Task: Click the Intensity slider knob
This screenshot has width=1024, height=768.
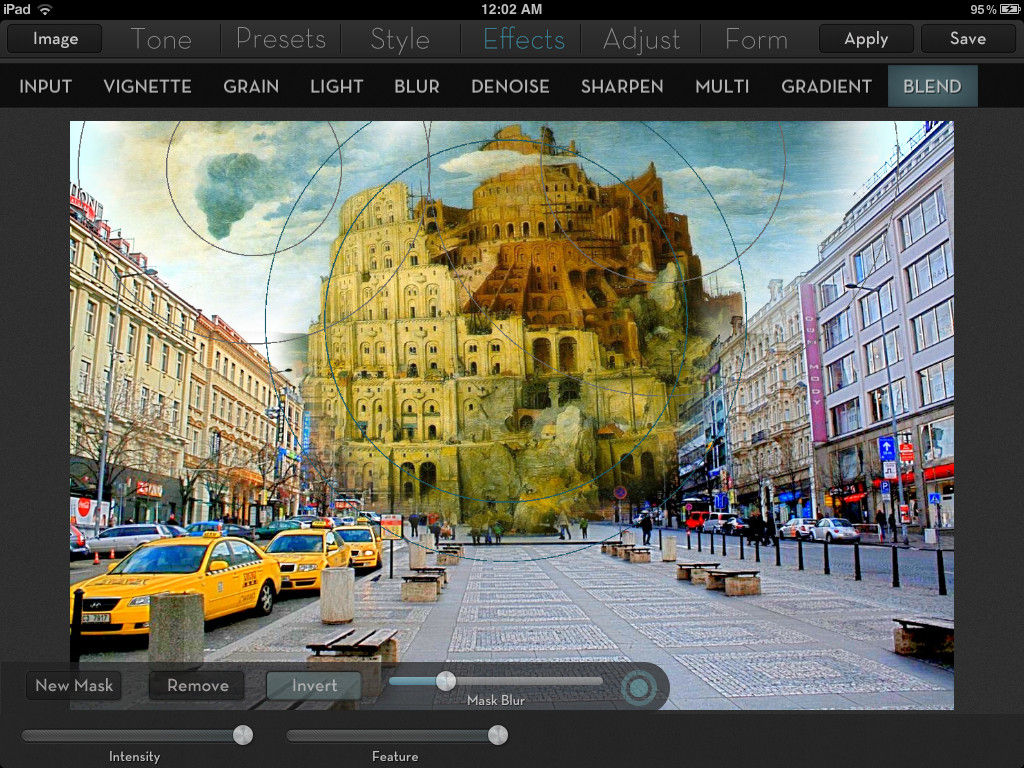Action: point(243,735)
